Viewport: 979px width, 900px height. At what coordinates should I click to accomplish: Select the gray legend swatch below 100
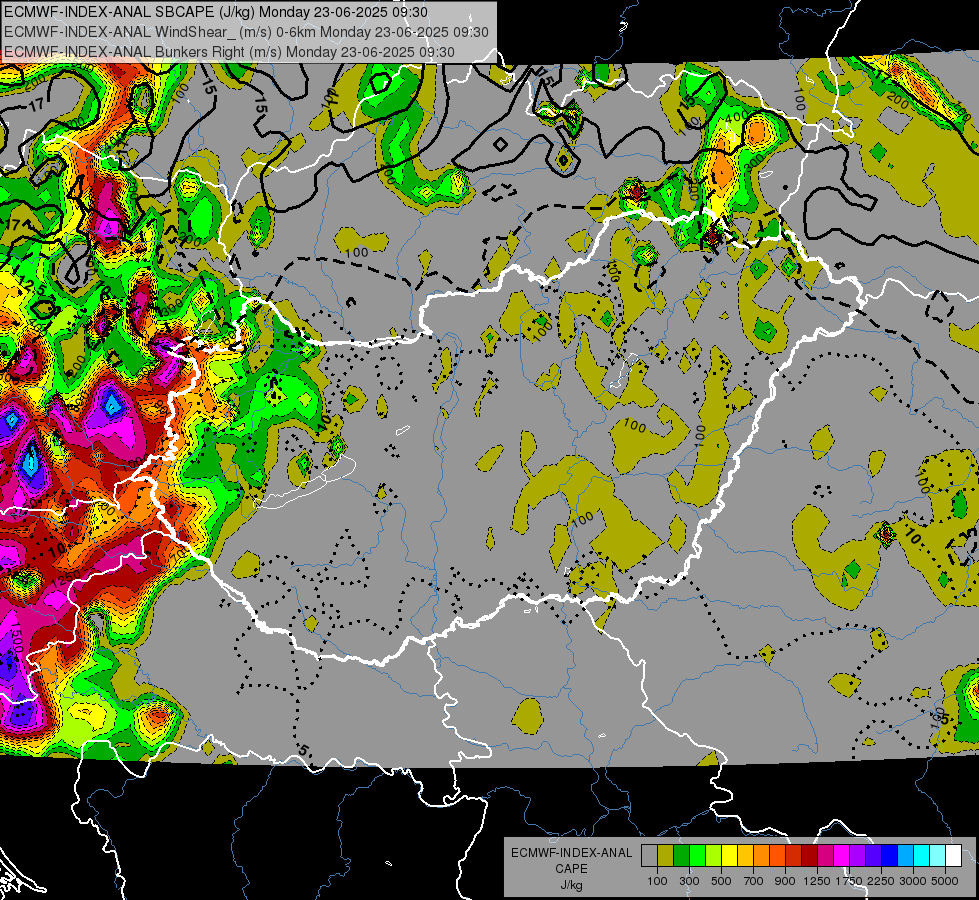point(649,855)
